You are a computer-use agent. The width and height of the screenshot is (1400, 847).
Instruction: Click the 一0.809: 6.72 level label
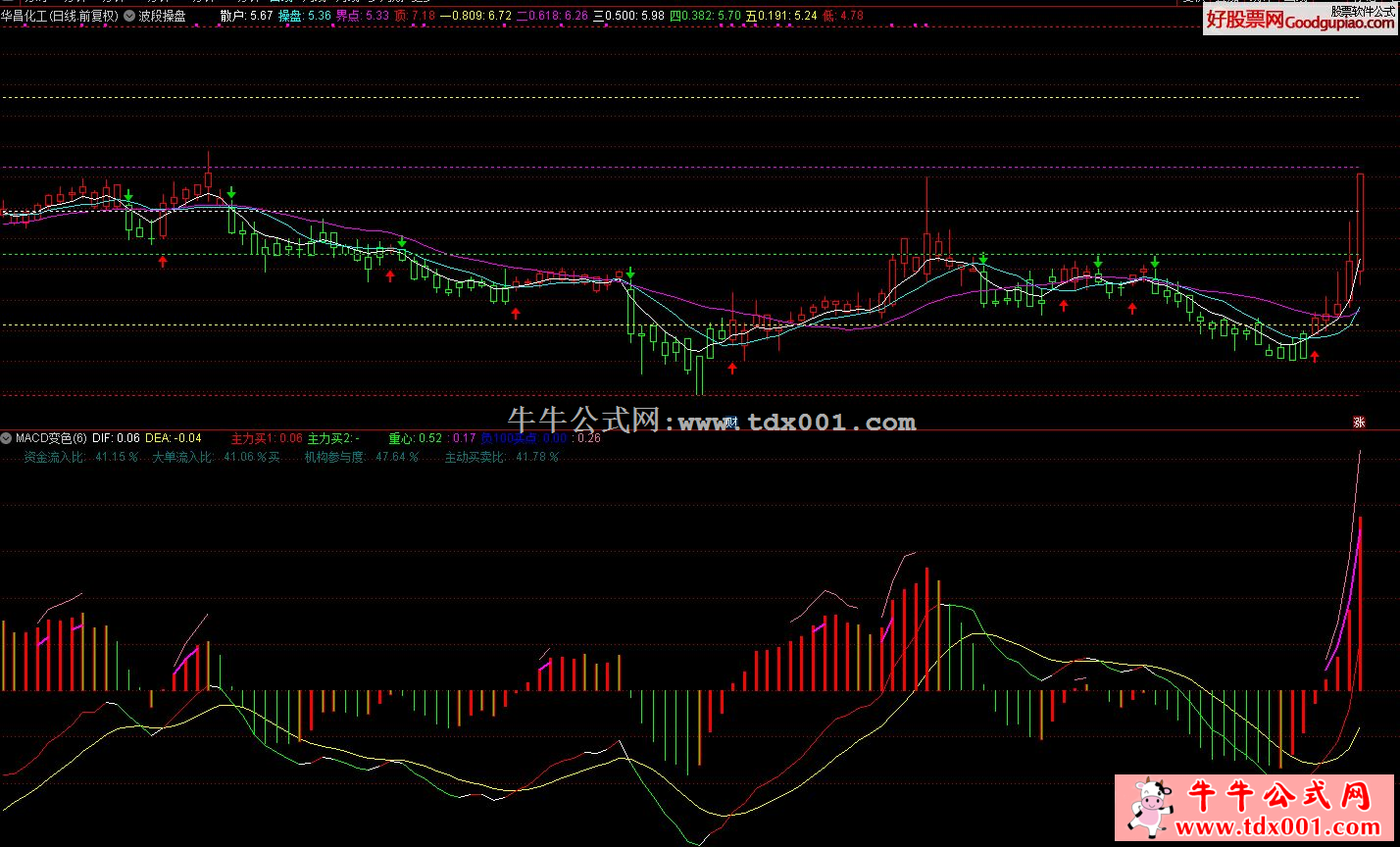475,16
